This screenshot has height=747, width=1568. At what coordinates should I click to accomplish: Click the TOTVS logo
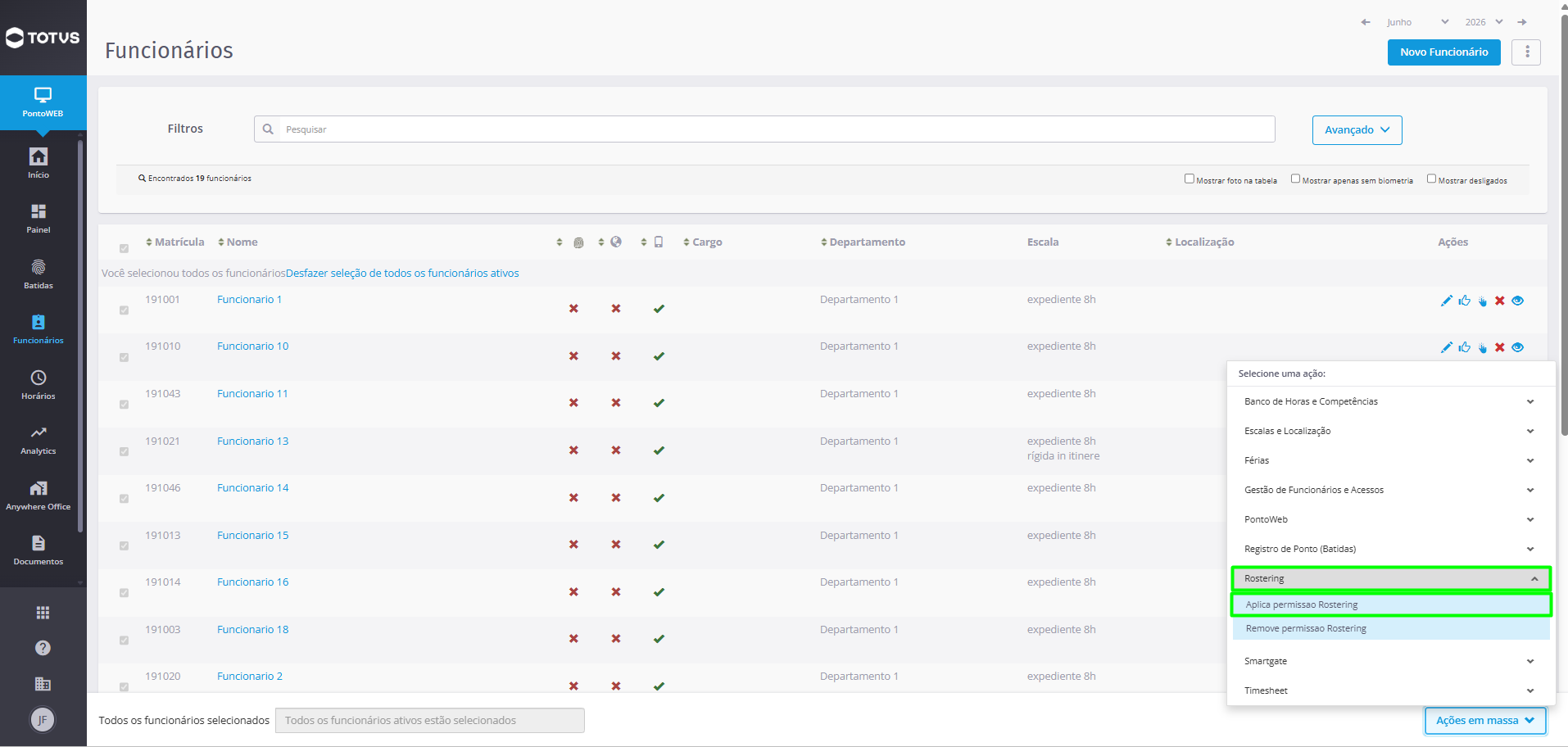pos(43,38)
